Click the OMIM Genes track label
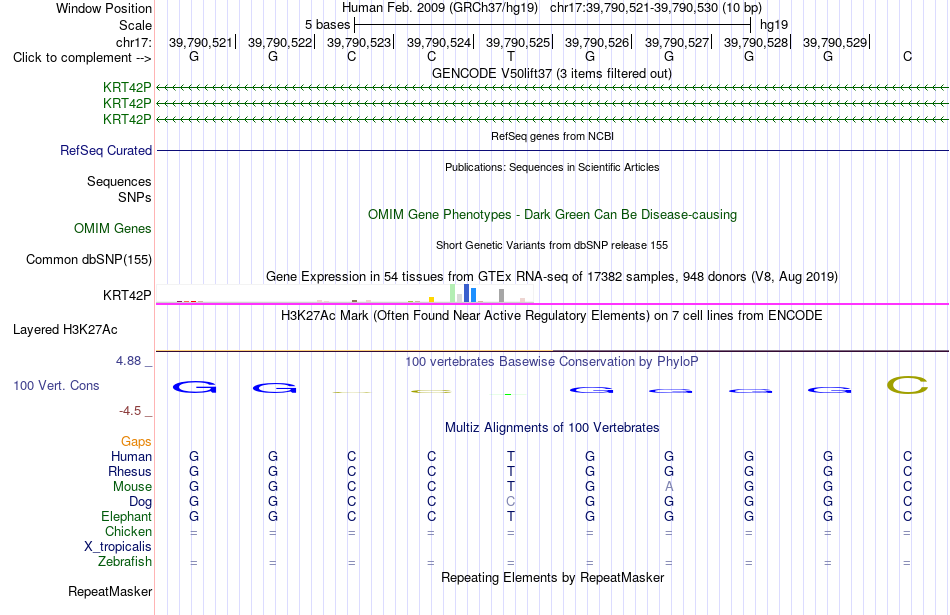The image size is (950, 615). click(x=112, y=228)
